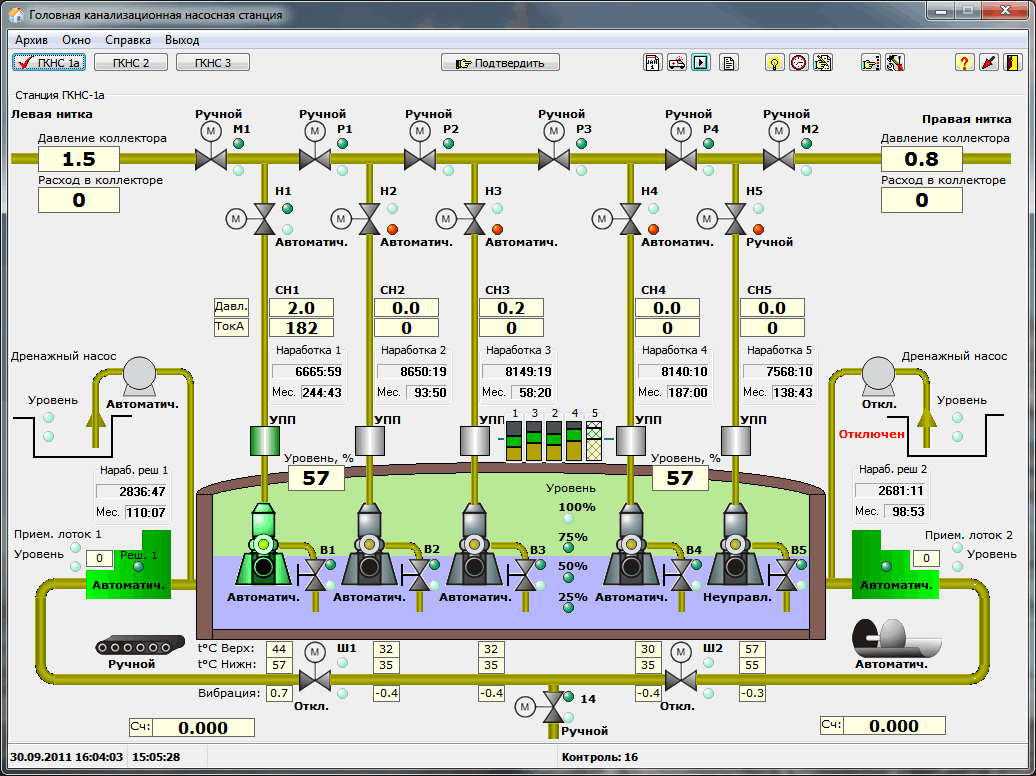Click valve 14 at bottom center
Screen dimensions: 1036x776
tap(553, 707)
